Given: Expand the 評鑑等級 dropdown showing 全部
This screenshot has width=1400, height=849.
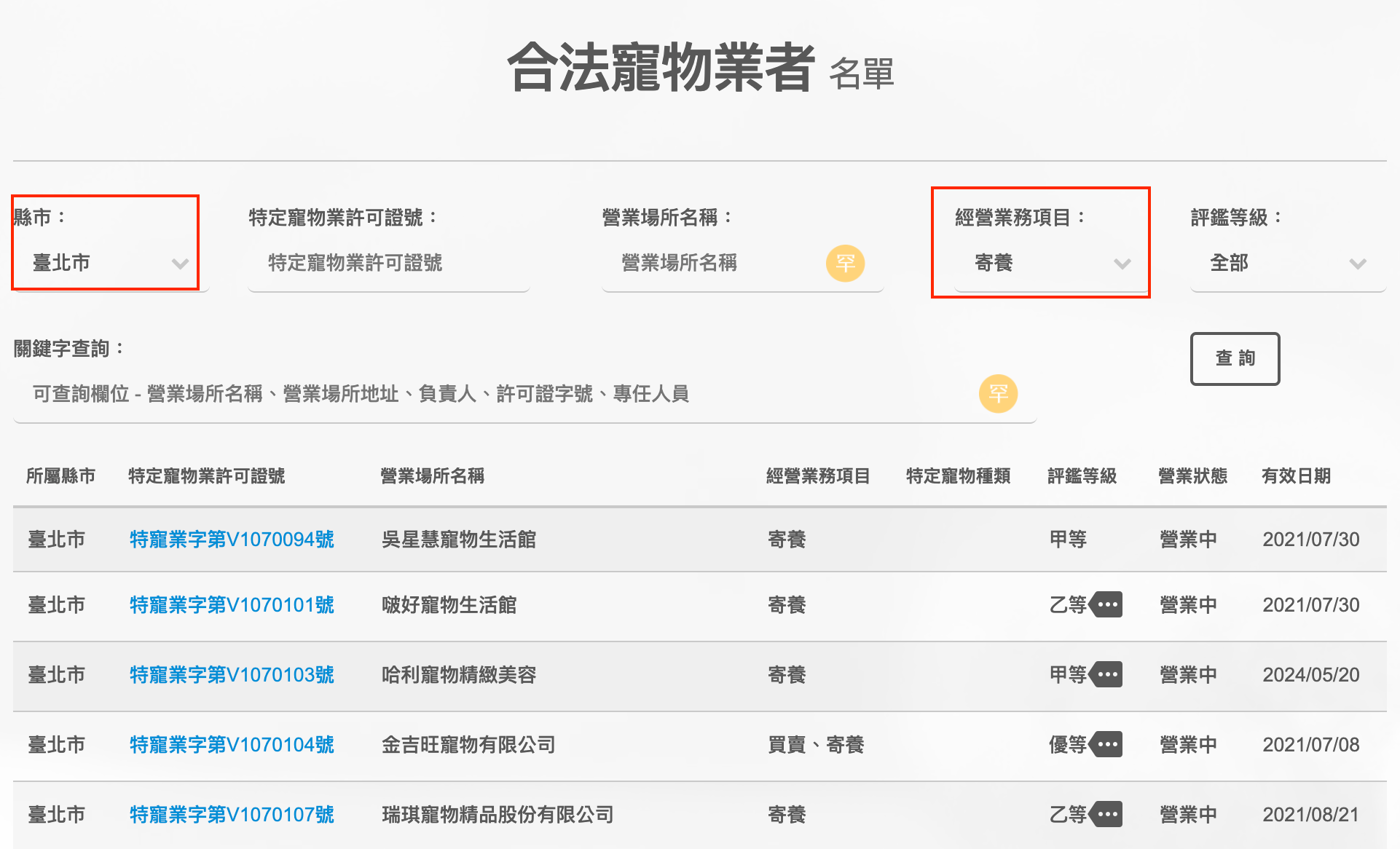Looking at the screenshot, I should (x=1286, y=263).
